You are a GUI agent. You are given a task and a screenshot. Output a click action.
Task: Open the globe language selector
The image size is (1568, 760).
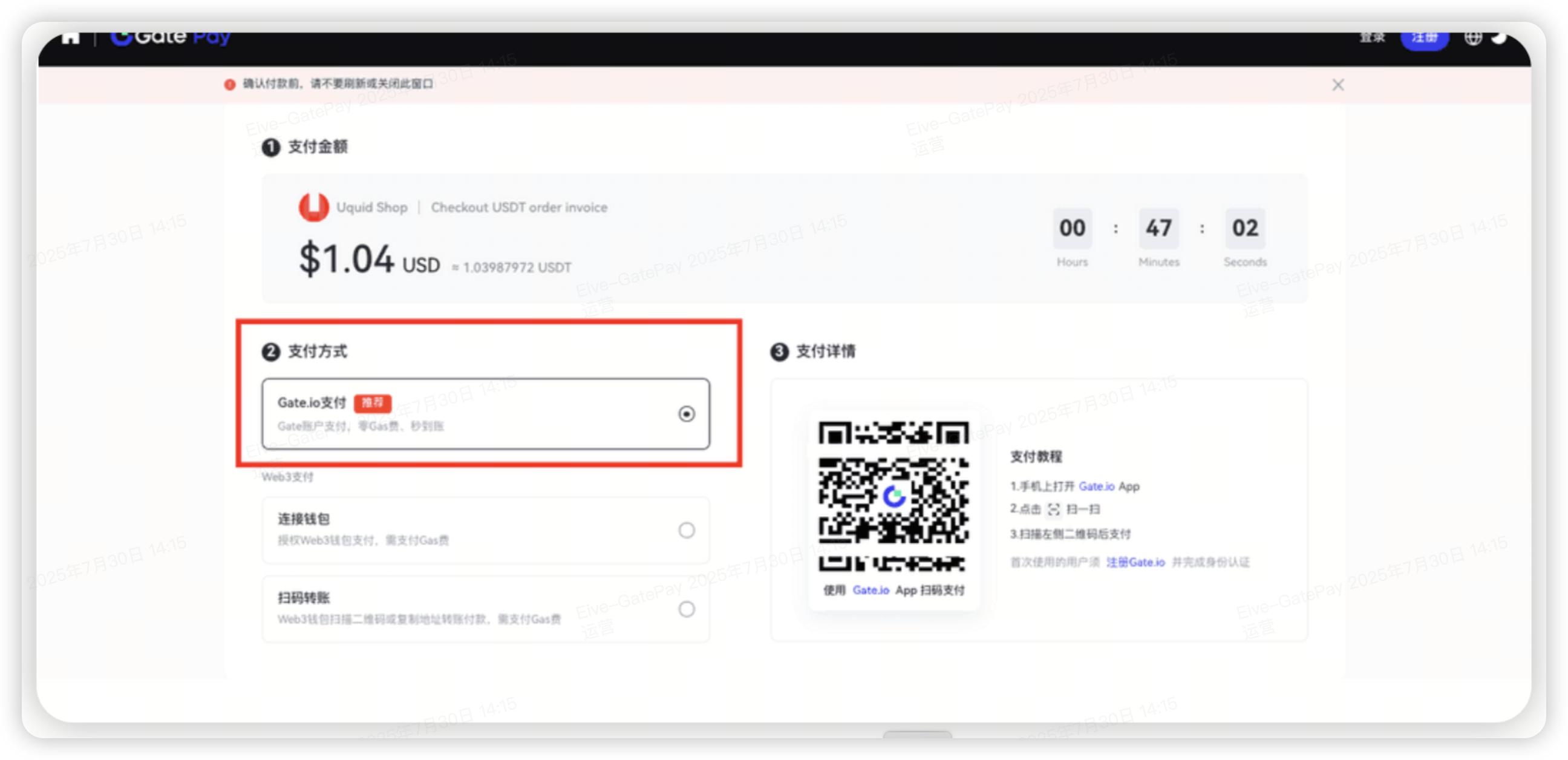tap(1472, 37)
